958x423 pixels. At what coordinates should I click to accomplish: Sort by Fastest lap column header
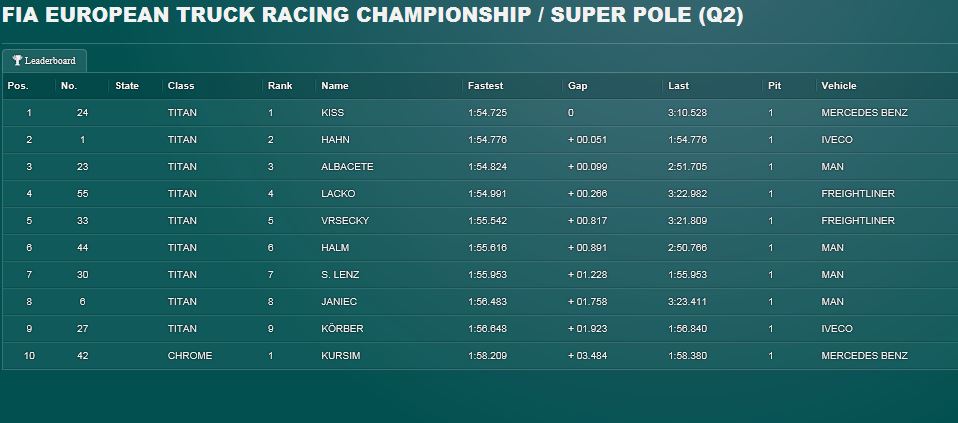pyautogui.click(x=486, y=86)
